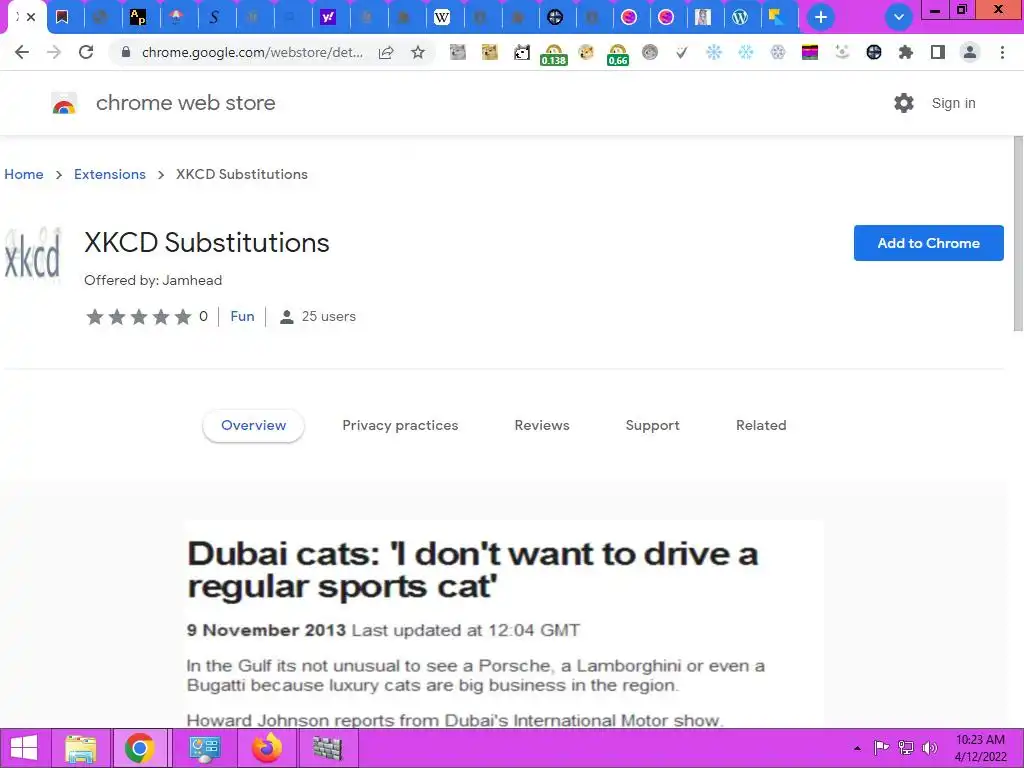Click the checkmark extension icon
This screenshot has width=1024, height=768.
681,52
